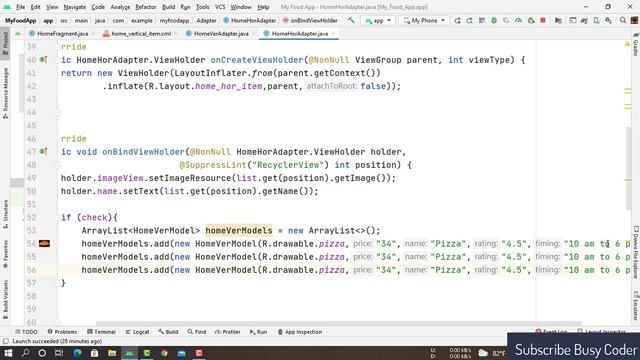640x360 pixels.
Task: Collapse the if (check) block fold marker
Action: [57, 218]
